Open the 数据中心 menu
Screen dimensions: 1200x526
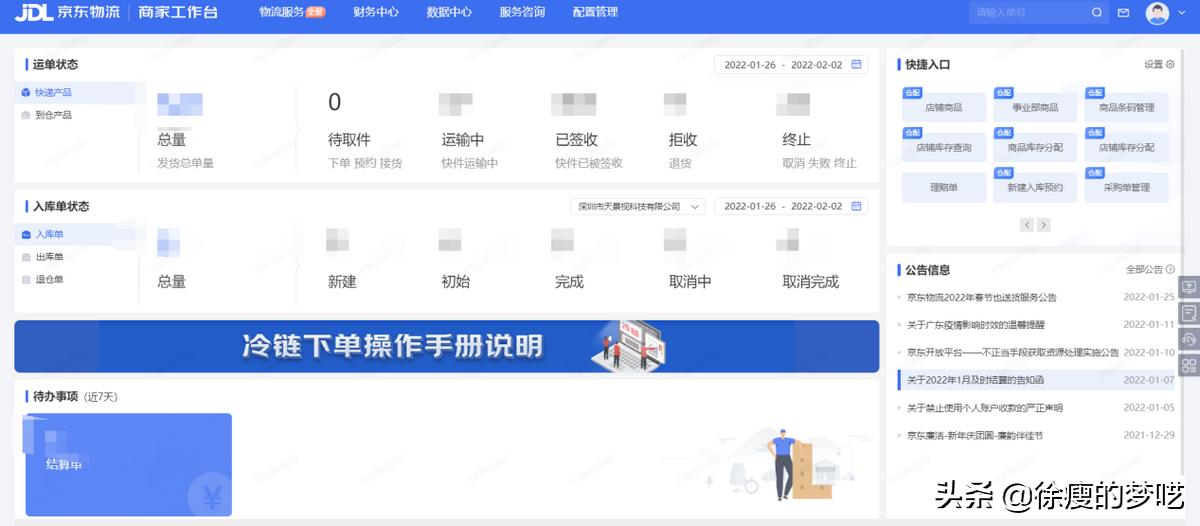pyautogui.click(x=449, y=13)
